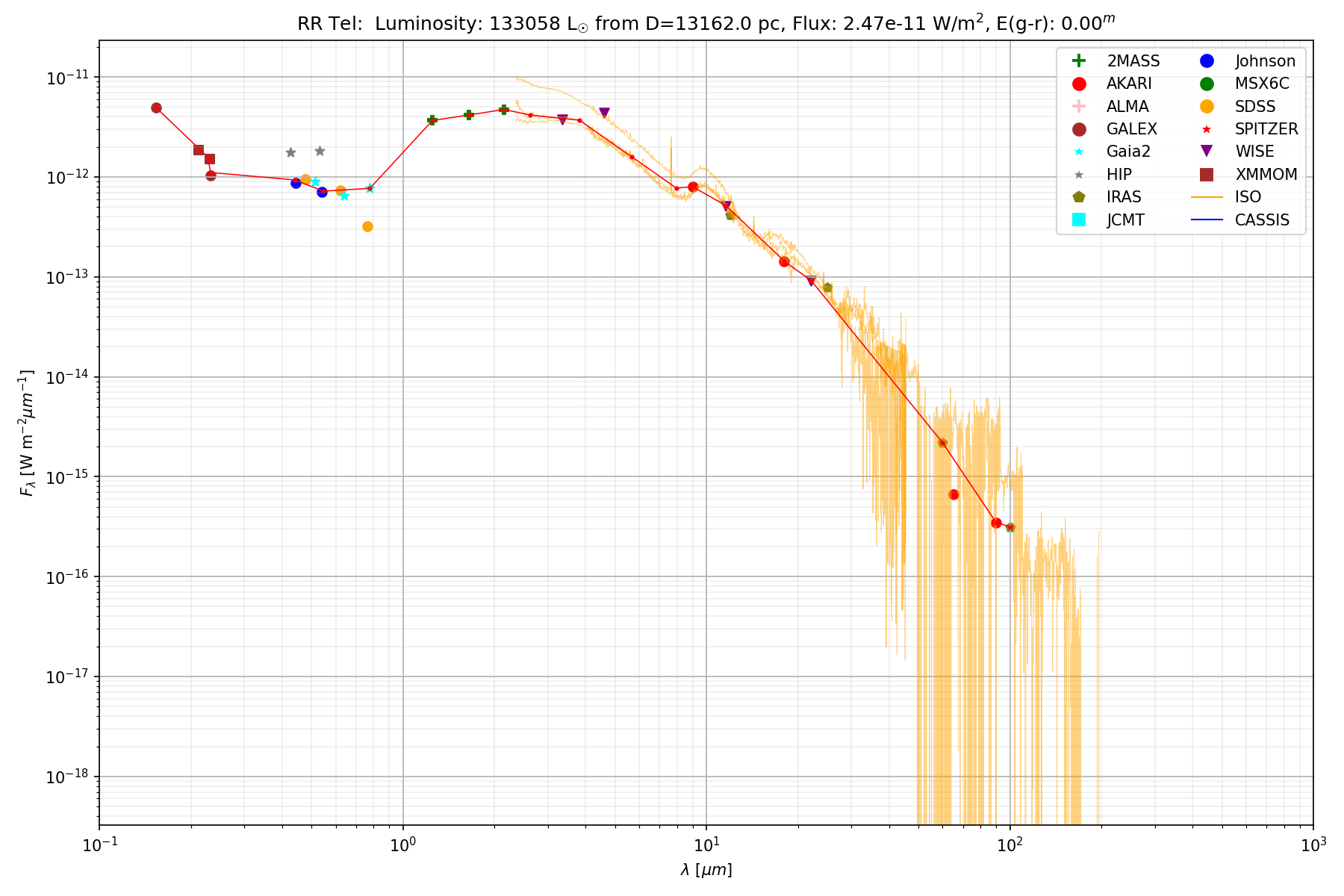This screenshot has height=896, width=1344.
Task: Select the Gaia2 cyan star legend marker
Action: click(x=1078, y=152)
